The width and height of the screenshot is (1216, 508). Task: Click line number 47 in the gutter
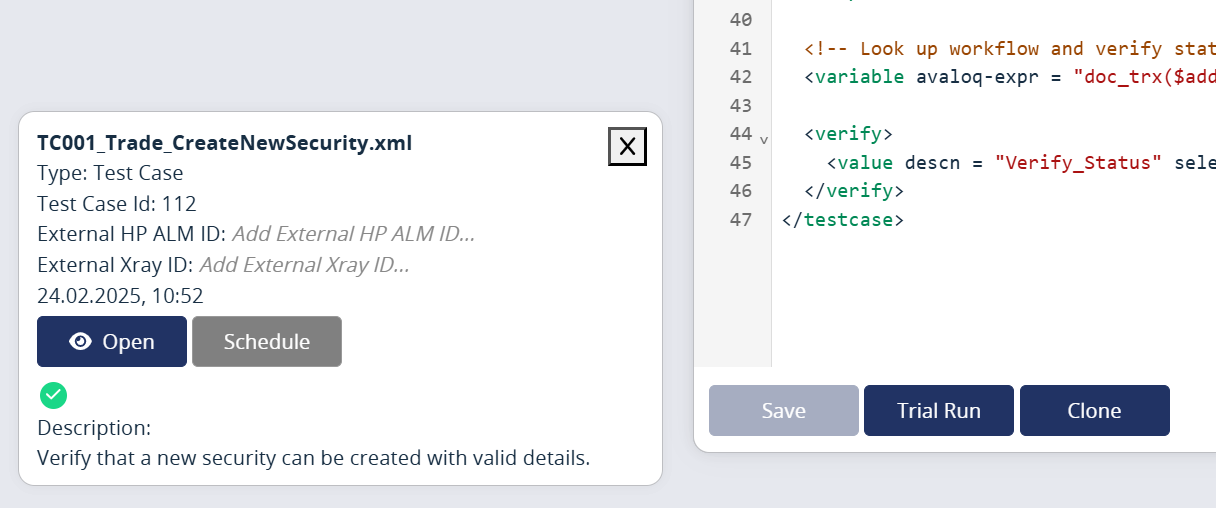point(741,219)
